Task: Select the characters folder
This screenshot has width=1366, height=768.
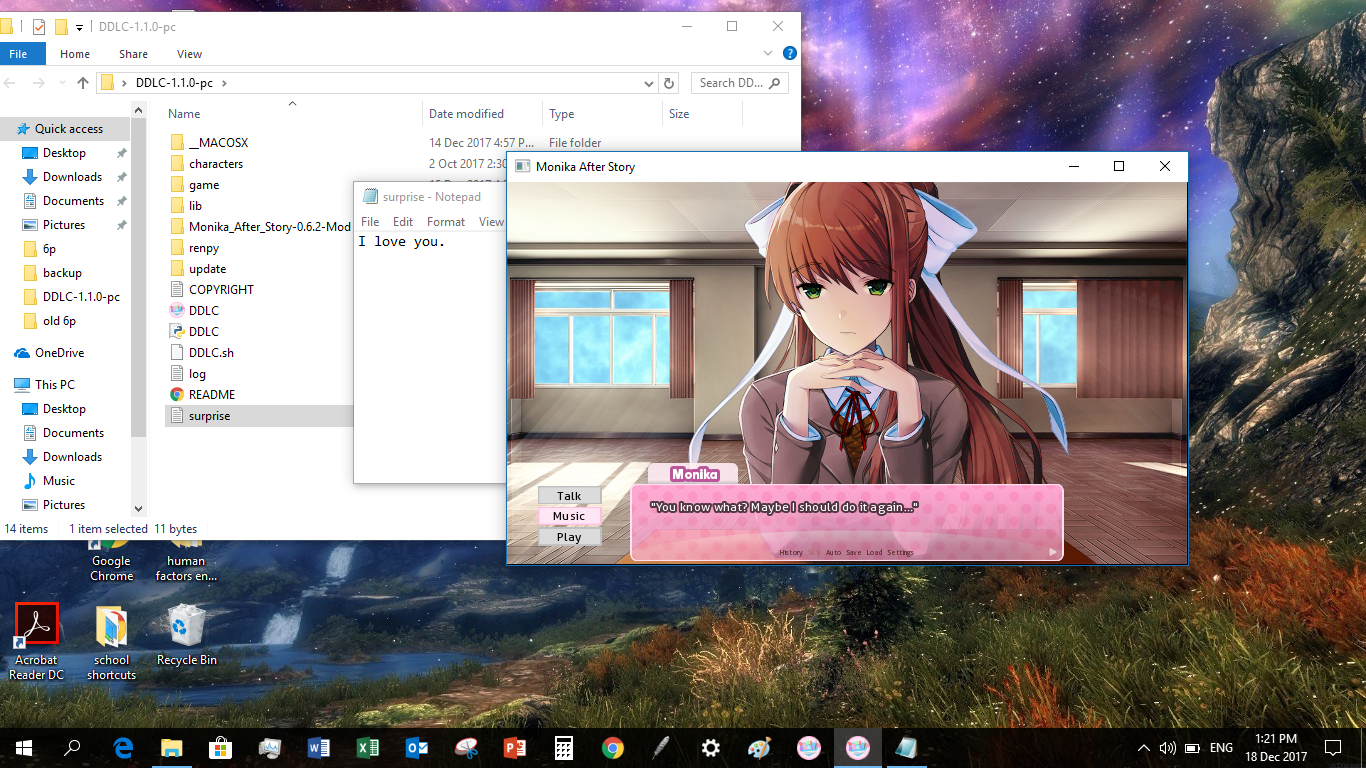Action: pyautogui.click(x=216, y=164)
